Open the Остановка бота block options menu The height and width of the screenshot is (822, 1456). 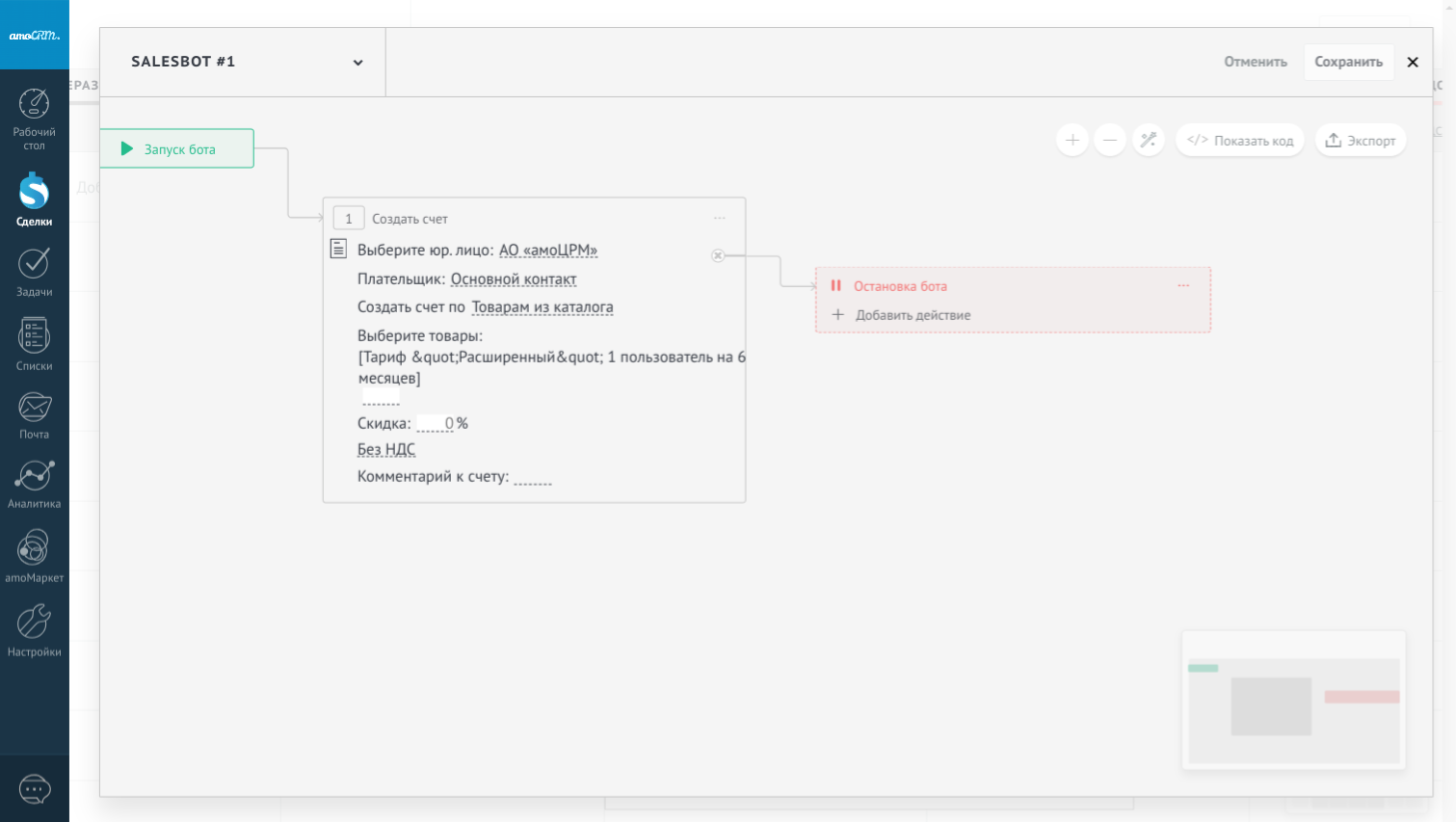1183,286
